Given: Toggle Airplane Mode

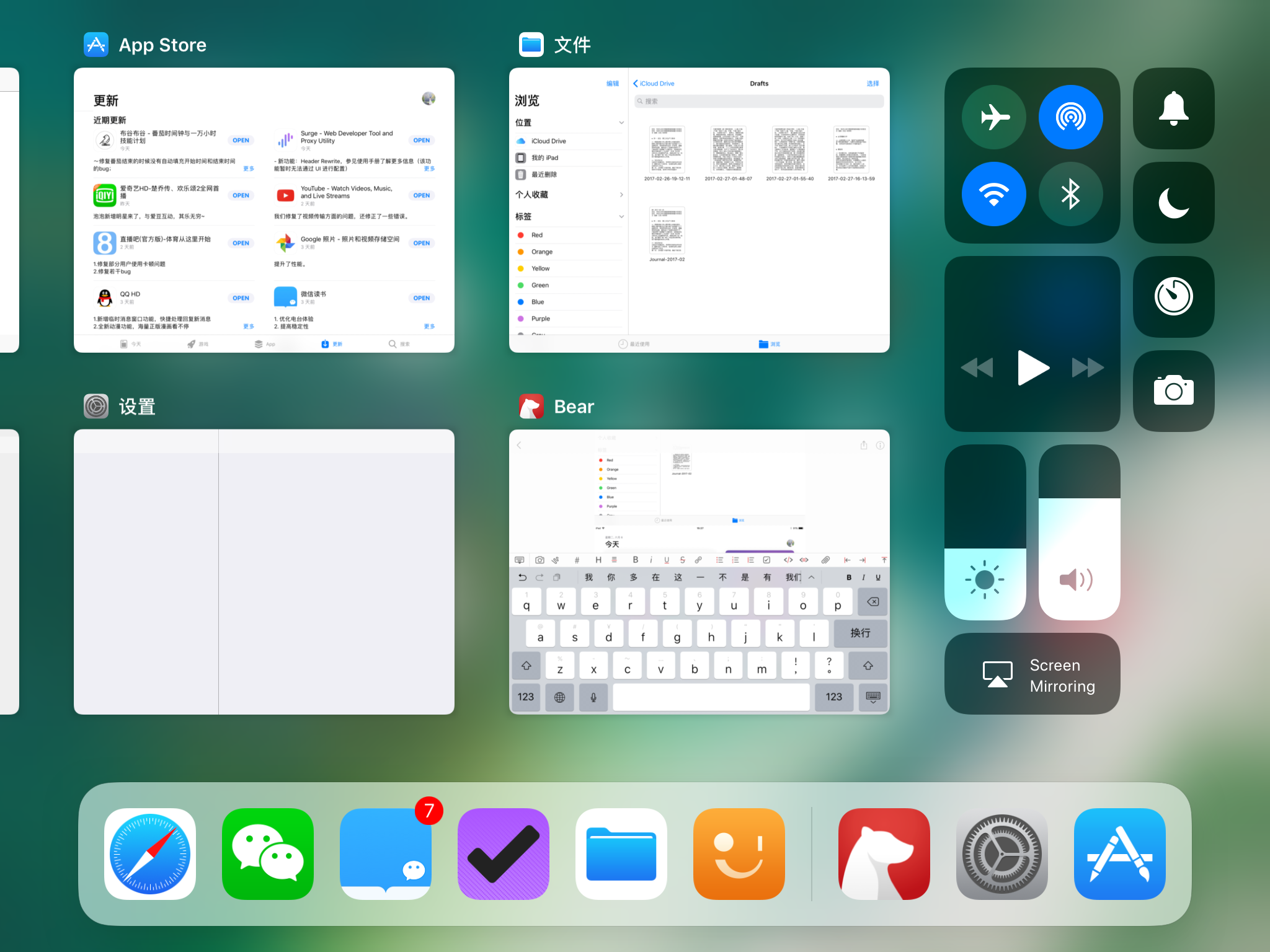Looking at the screenshot, I should click(x=994, y=117).
